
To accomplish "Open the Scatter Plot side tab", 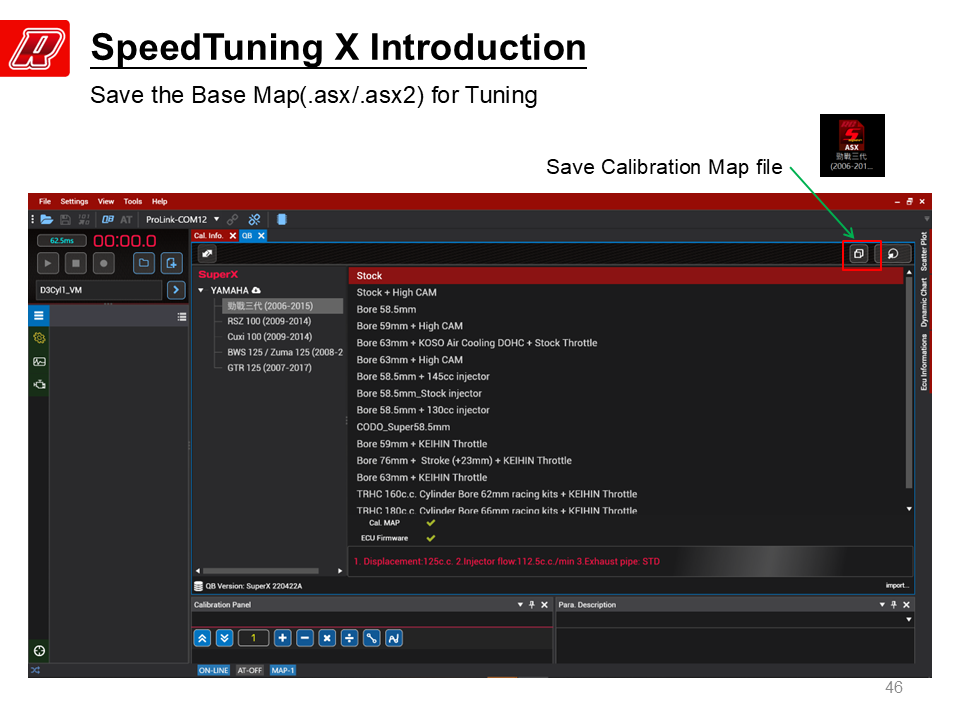I will 924,251.
